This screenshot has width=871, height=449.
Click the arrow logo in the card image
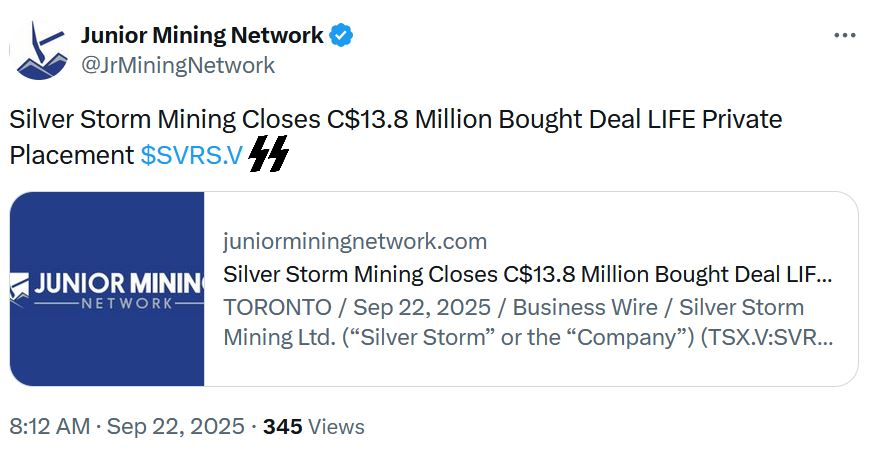(19, 289)
